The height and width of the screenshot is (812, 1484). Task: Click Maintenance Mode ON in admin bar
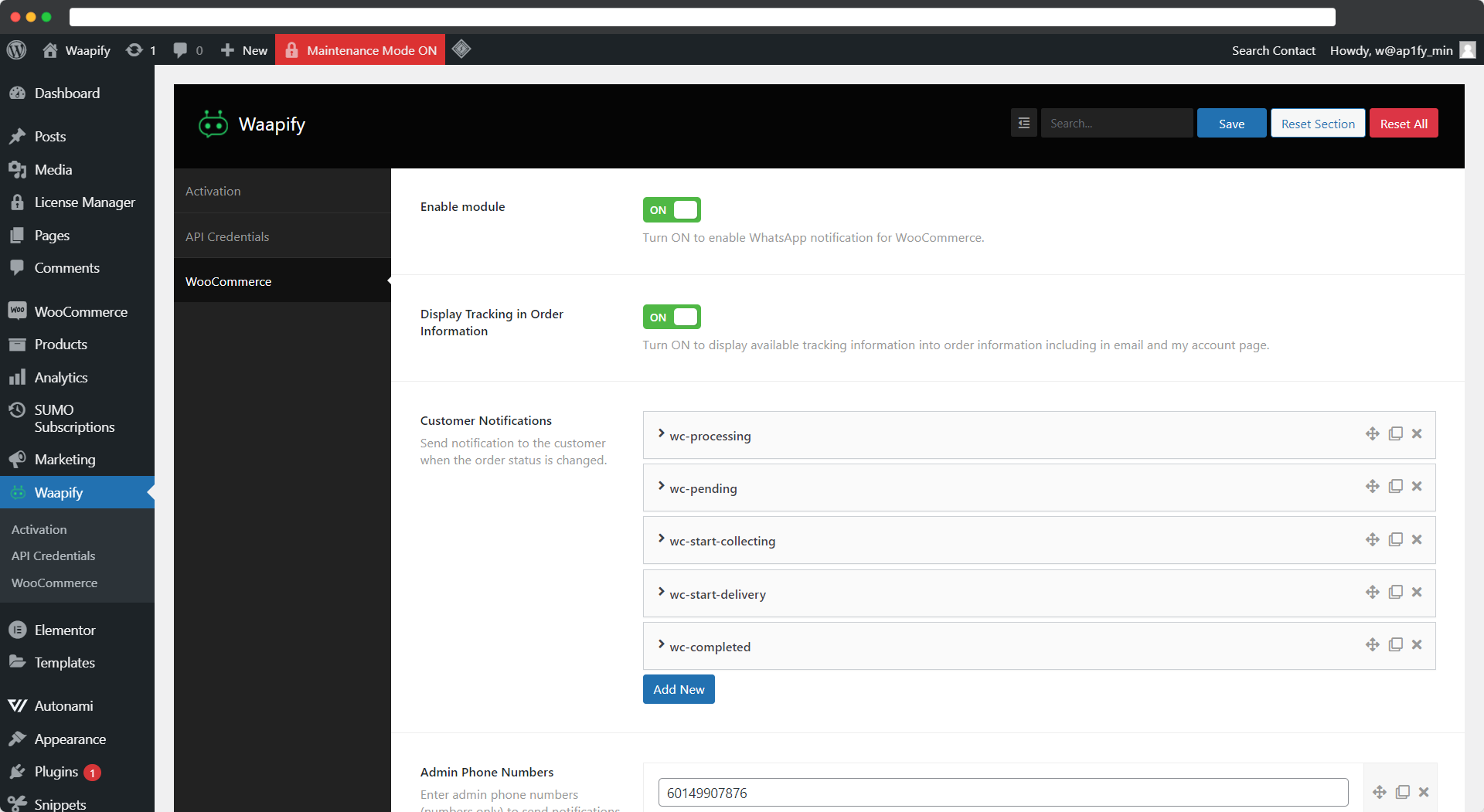click(x=360, y=50)
